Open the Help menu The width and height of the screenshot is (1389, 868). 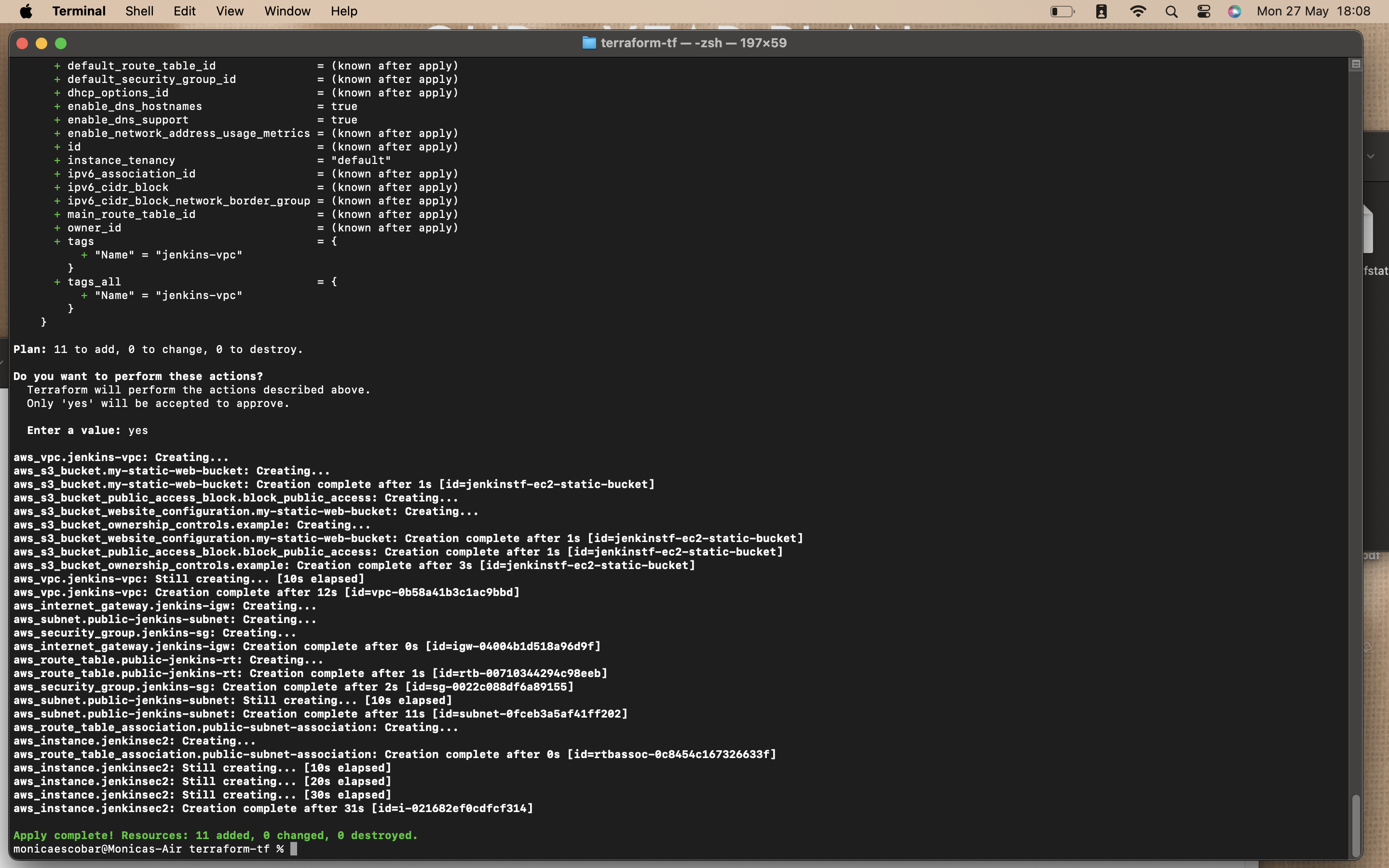coord(342,11)
